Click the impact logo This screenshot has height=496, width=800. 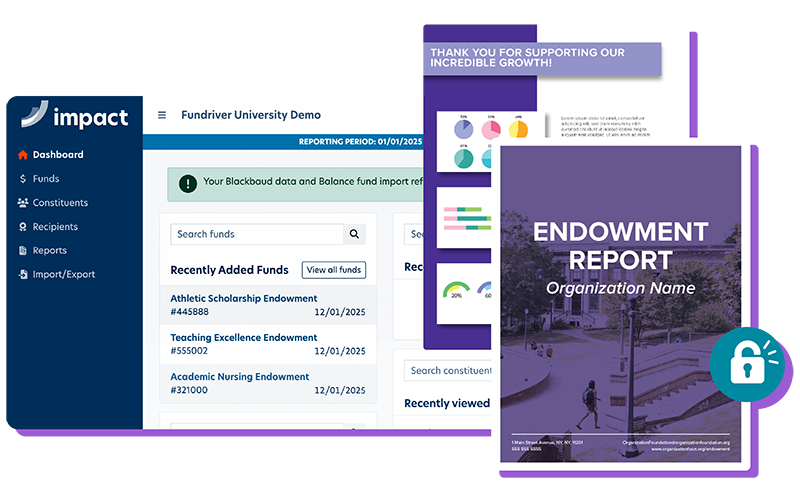[75, 116]
